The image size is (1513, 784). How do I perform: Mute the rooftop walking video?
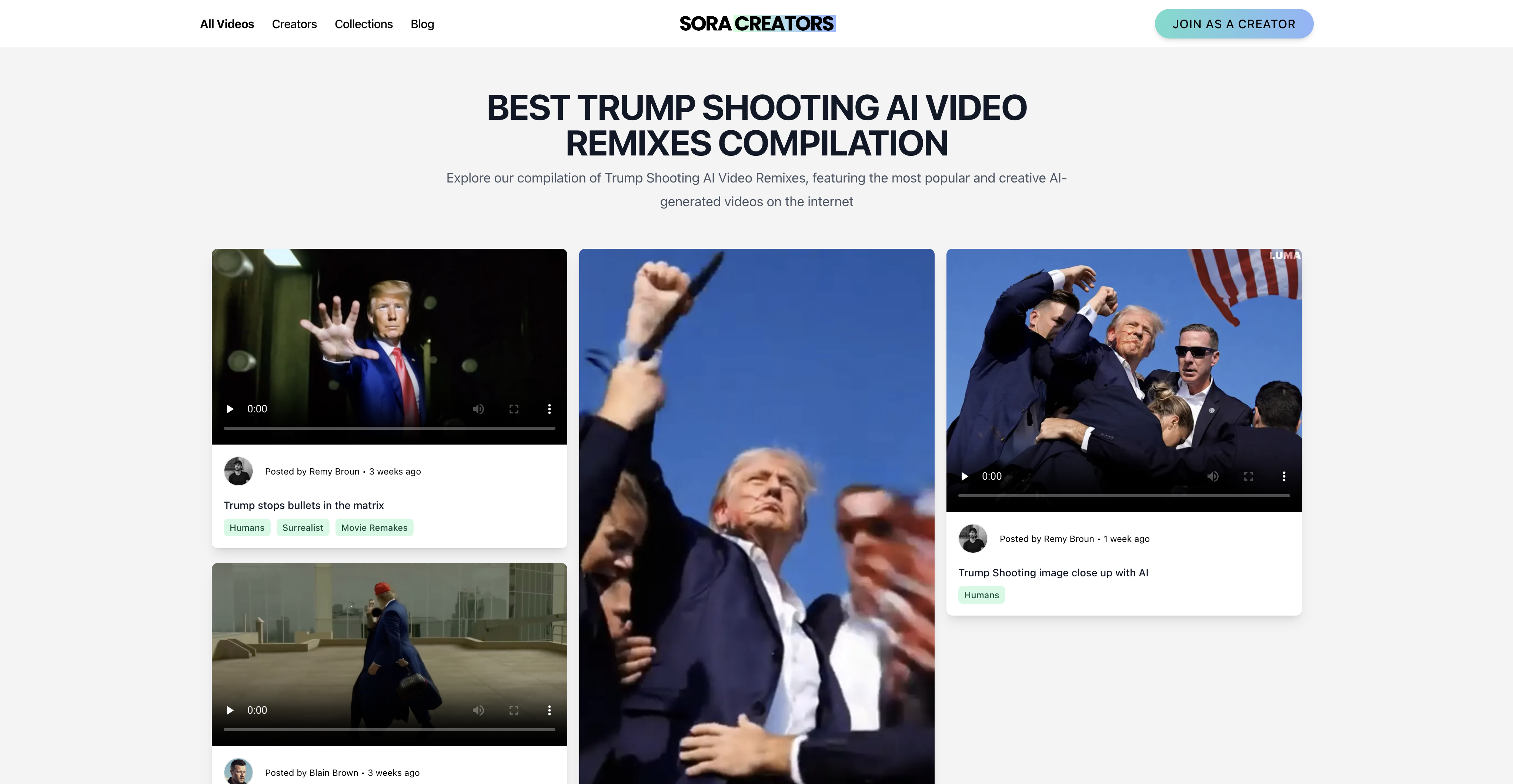click(x=478, y=710)
